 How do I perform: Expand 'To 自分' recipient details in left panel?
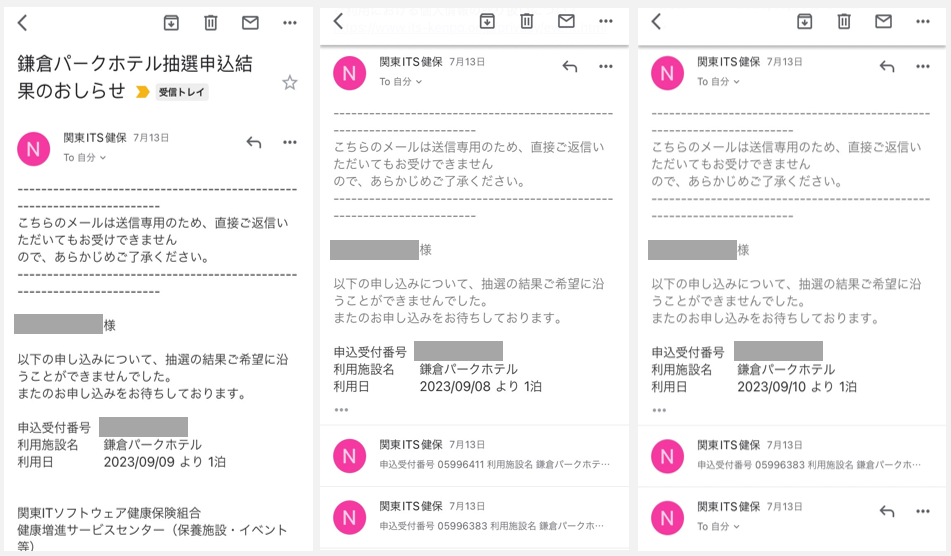click(85, 158)
